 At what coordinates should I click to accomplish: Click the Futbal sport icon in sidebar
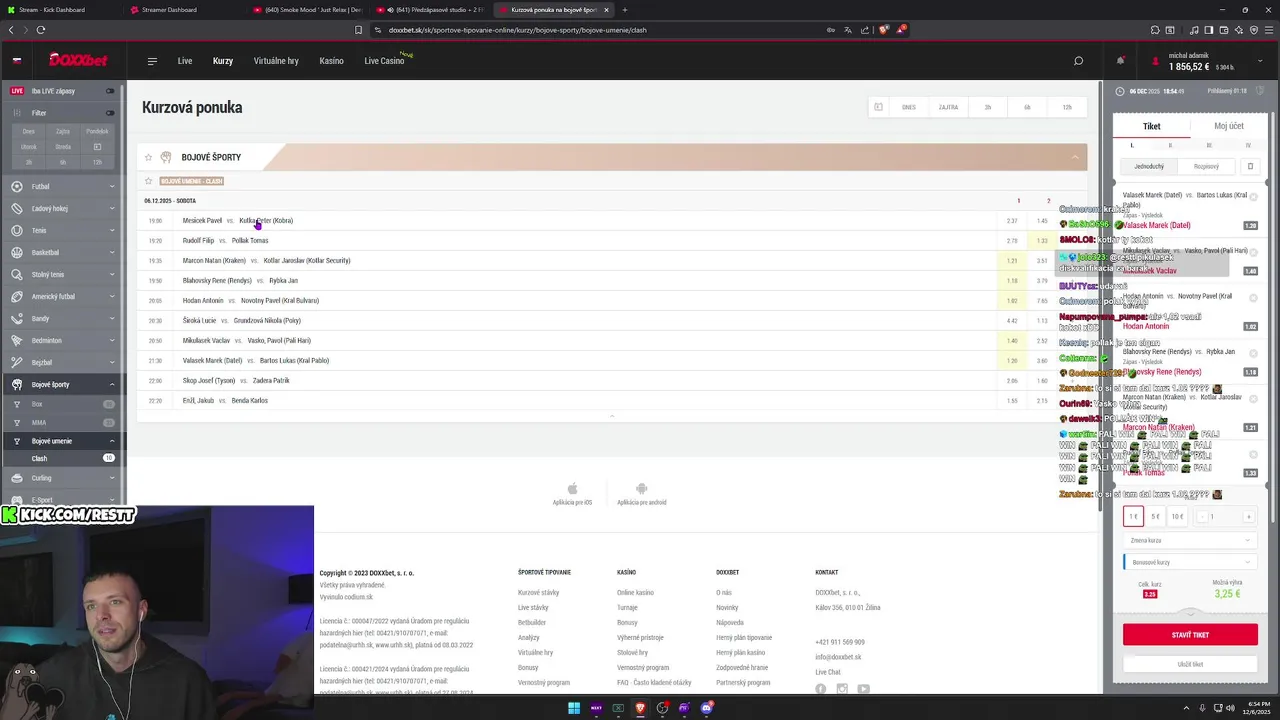17,186
